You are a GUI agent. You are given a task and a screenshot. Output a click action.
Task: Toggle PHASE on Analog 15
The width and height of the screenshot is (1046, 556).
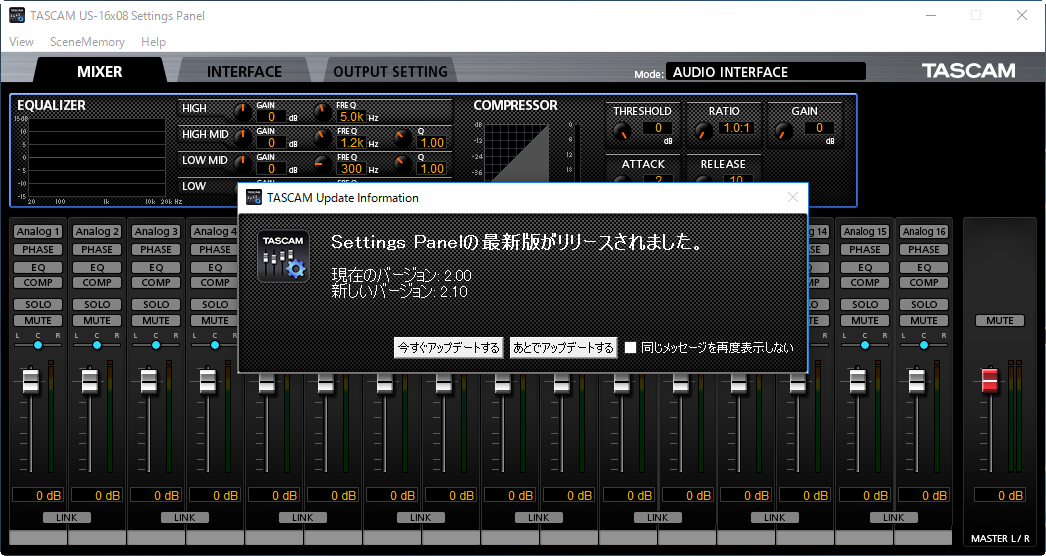point(865,250)
